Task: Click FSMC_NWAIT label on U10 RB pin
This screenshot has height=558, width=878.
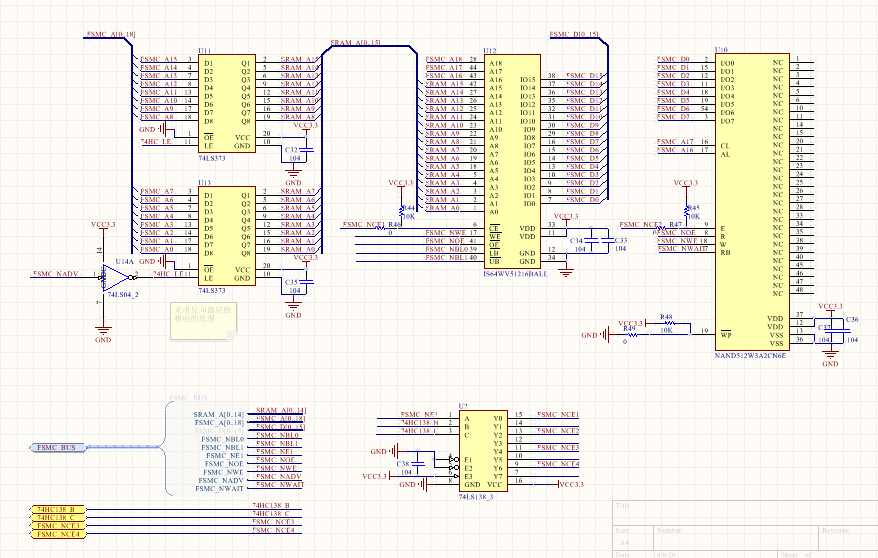Action: point(680,248)
